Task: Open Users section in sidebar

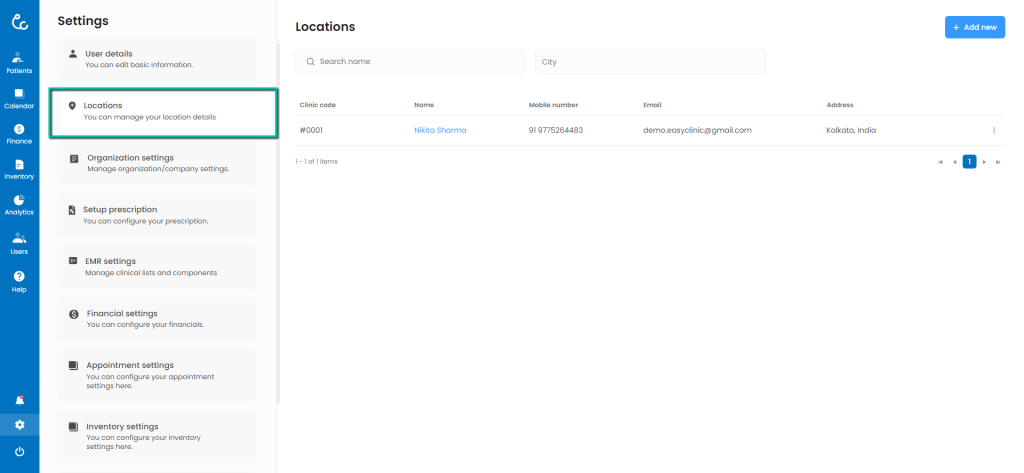Action: (x=19, y=243)
